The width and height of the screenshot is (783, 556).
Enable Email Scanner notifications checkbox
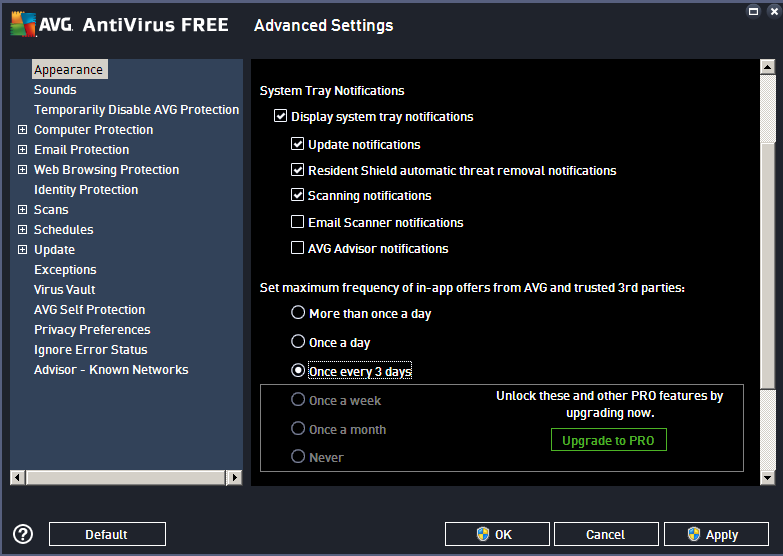[297, 222]
